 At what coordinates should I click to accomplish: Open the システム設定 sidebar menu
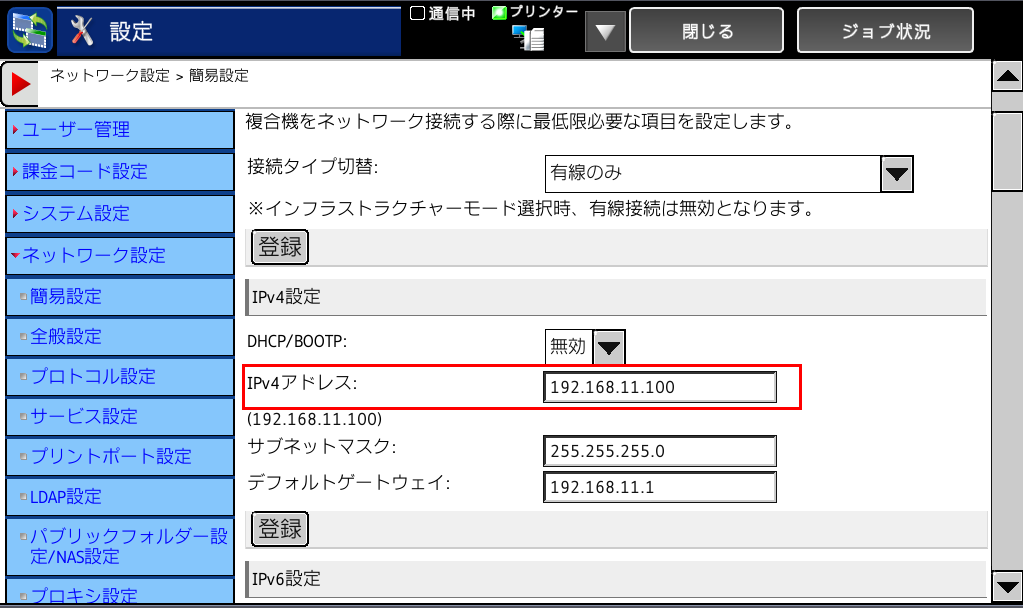119,213
